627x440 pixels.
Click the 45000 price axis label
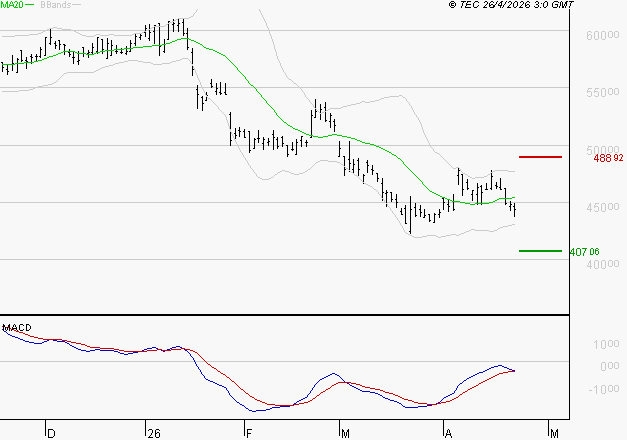coord(603,207)
